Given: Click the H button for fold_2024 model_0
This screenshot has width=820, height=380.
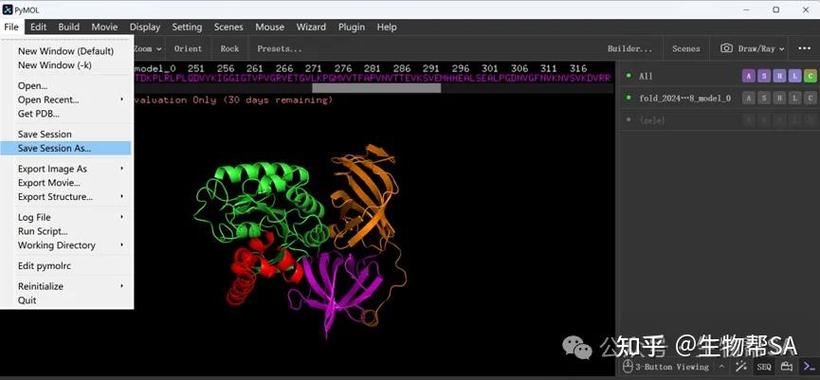Looking at the screenshot, I should [779, 98].
